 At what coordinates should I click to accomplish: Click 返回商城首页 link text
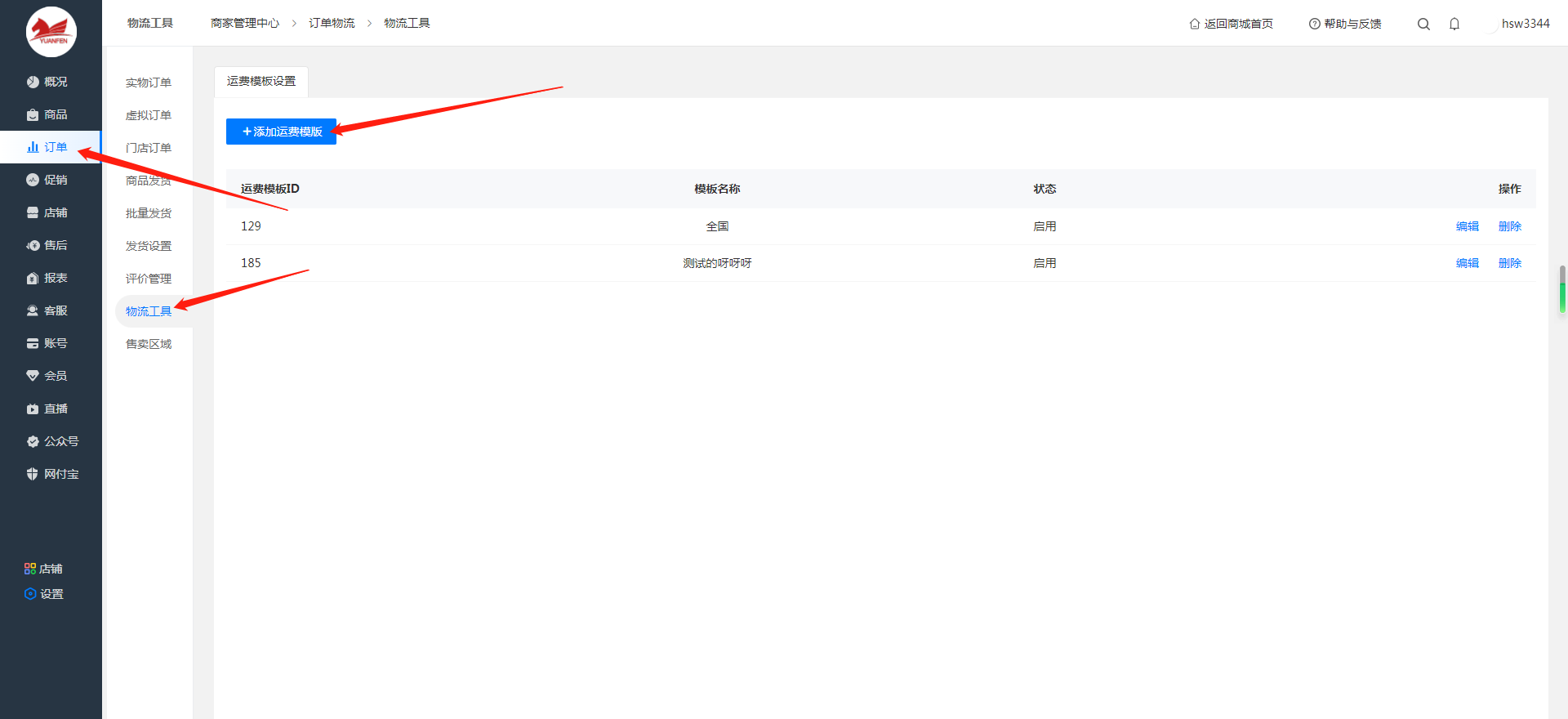coord(1238,24)
